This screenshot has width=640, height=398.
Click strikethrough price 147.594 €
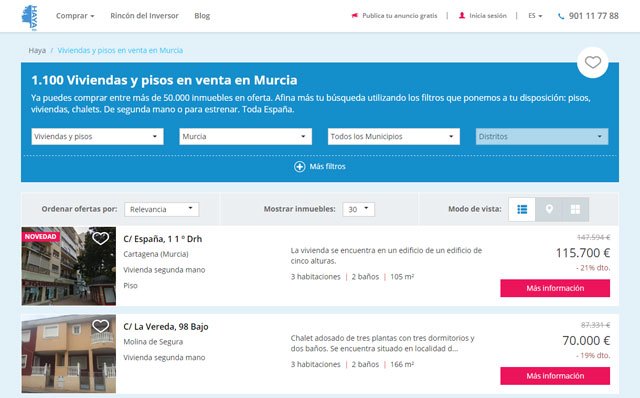pos(593,238)
